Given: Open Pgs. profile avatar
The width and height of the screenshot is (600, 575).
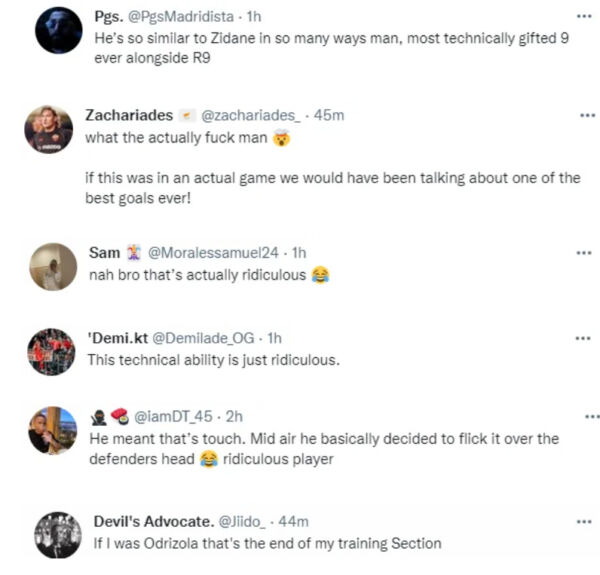Looking at the screenshot, I should 58,30.
